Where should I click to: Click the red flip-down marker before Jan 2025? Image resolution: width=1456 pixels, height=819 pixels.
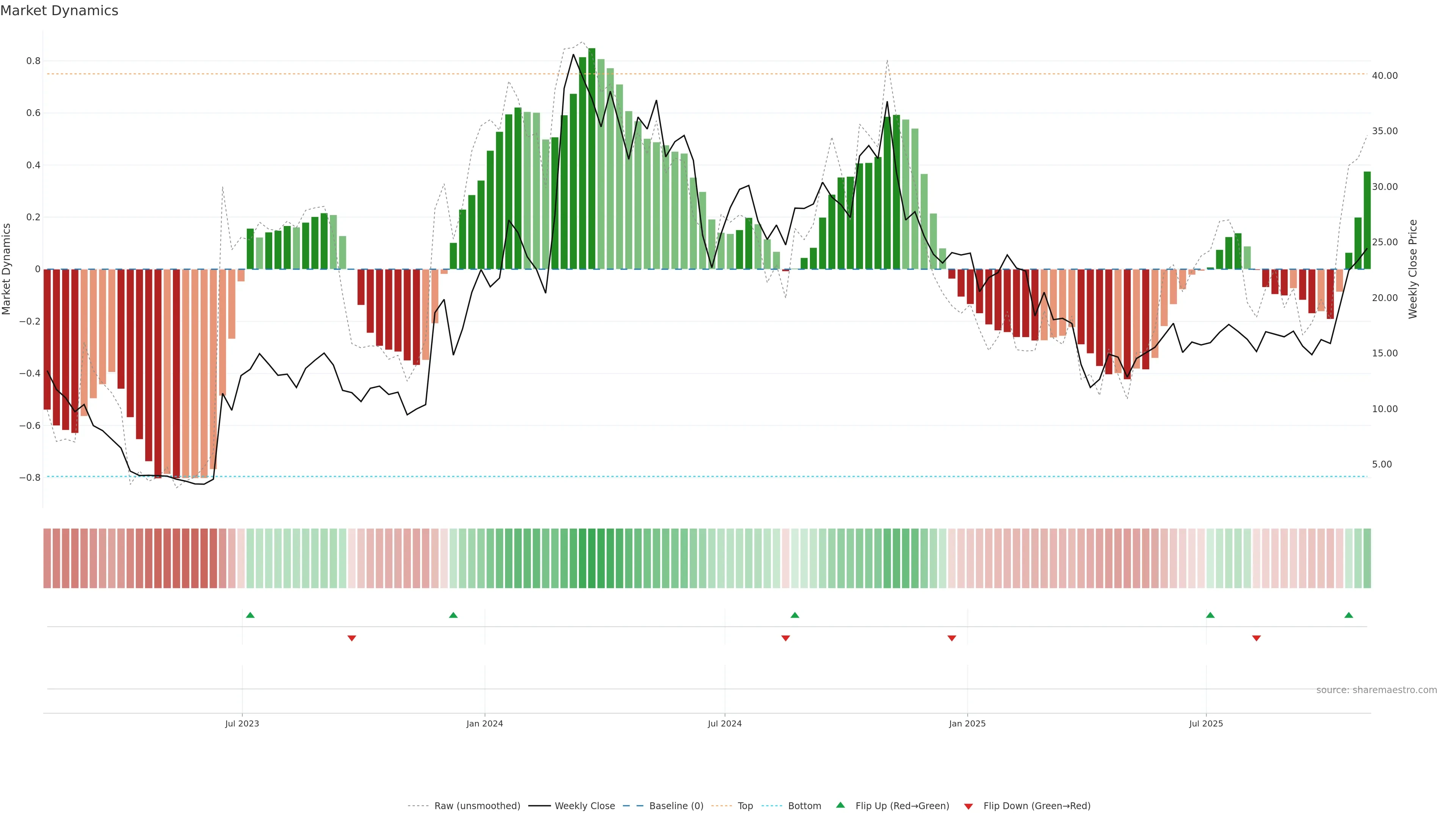[x=952, y=638]
